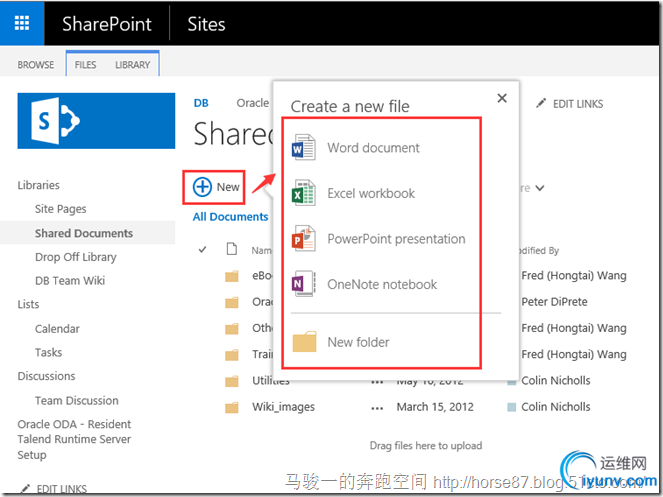Click the Word document icon
This screenshot has height=497, width=663.
point(302,149)
